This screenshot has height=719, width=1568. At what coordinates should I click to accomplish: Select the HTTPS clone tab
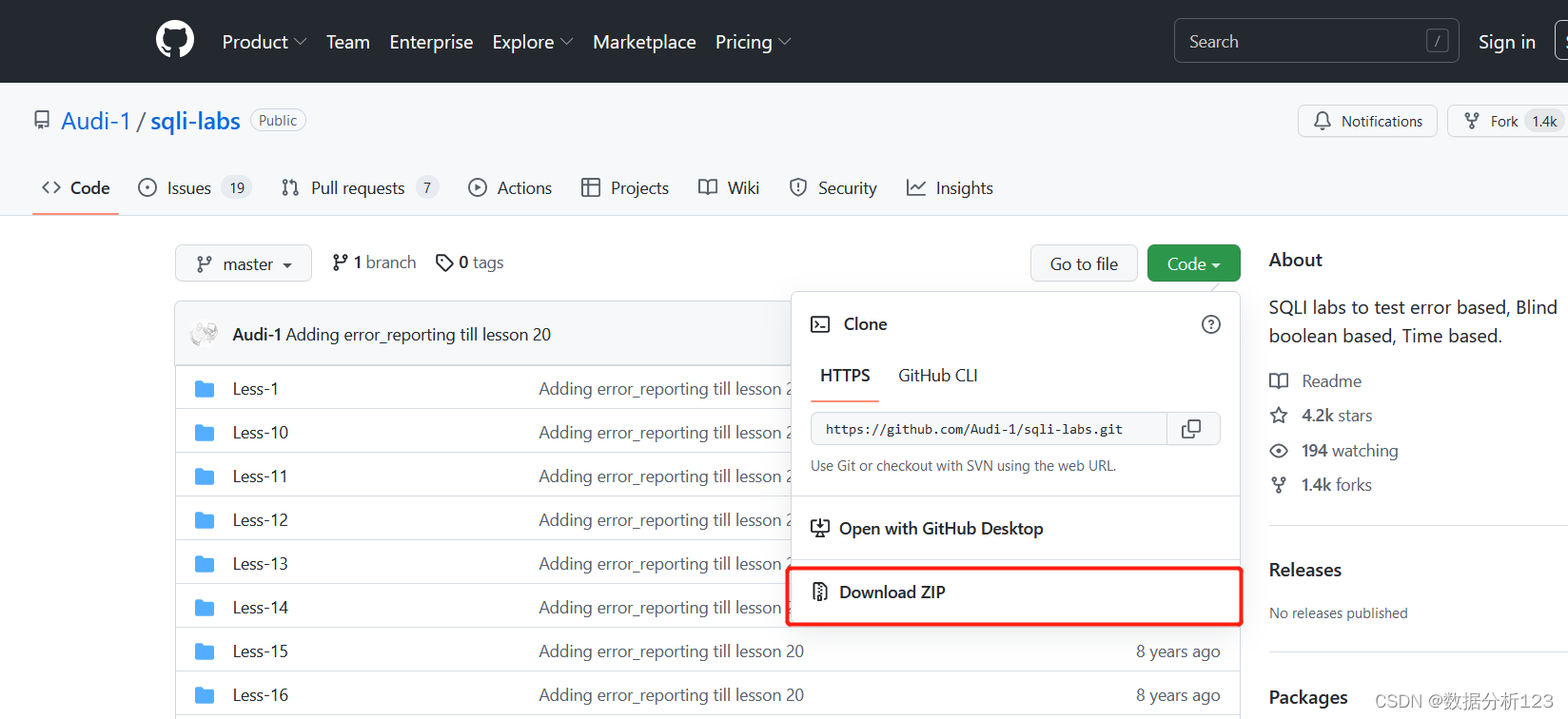(845, 376)
